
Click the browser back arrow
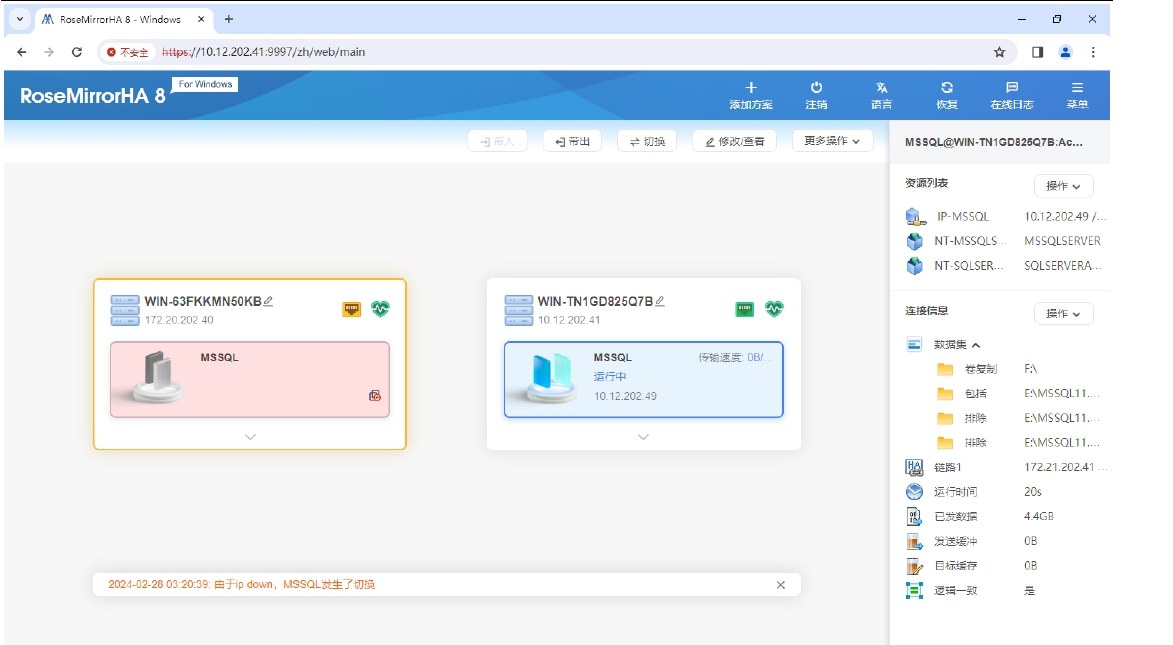[22, 52]
